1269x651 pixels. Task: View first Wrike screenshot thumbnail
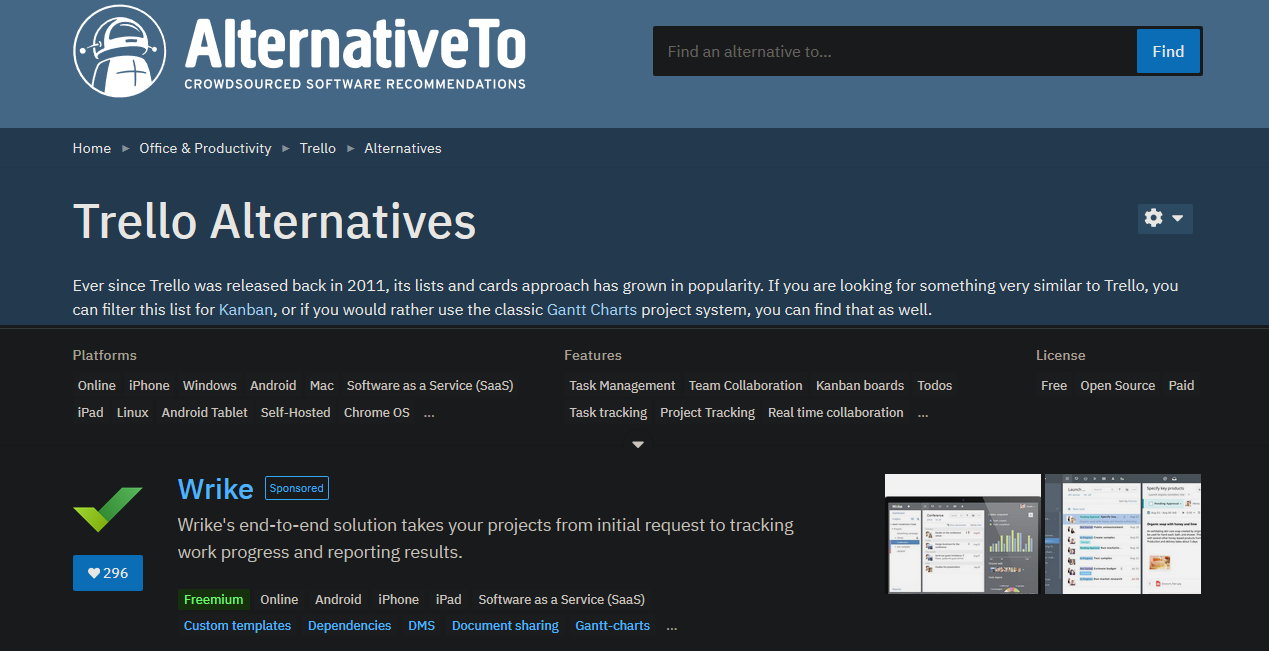pos(963,534)
